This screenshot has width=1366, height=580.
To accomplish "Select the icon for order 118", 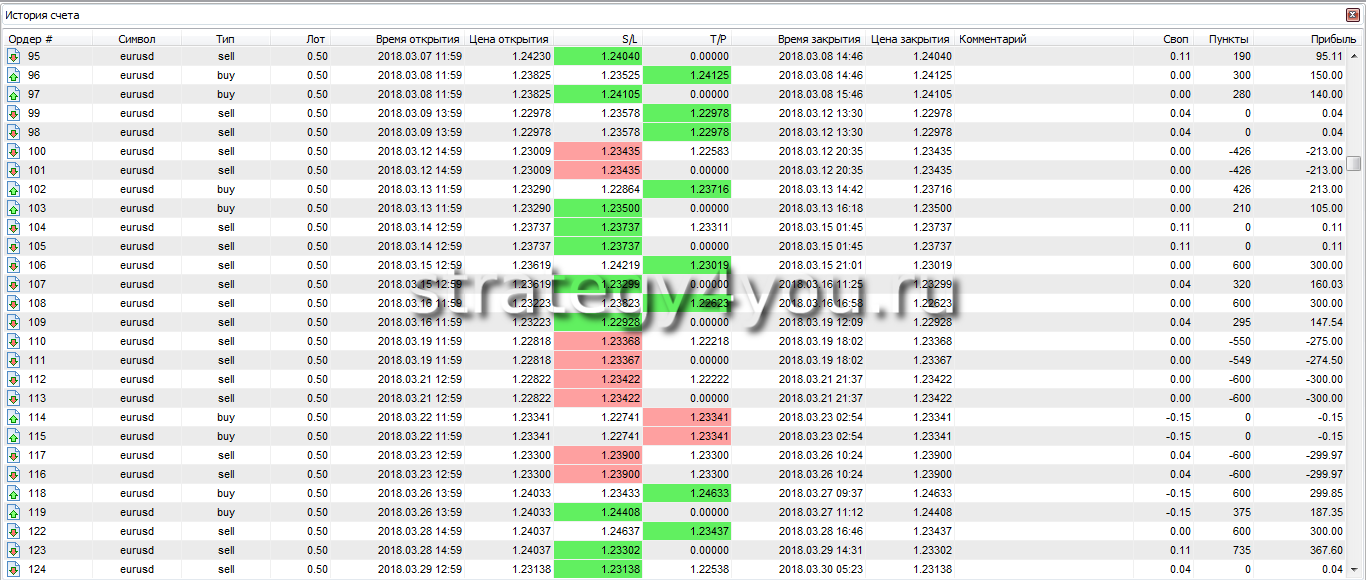I will click(x=14, y=493).
